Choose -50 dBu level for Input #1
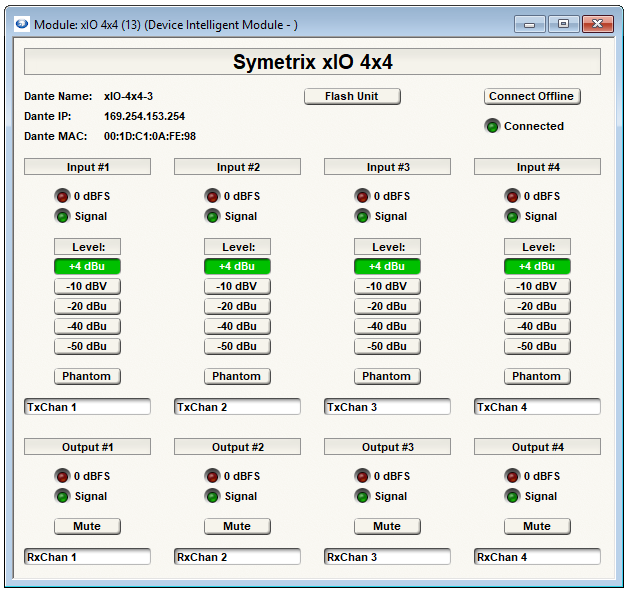Screen dimensions: 630x595 (x=87, y=346)
